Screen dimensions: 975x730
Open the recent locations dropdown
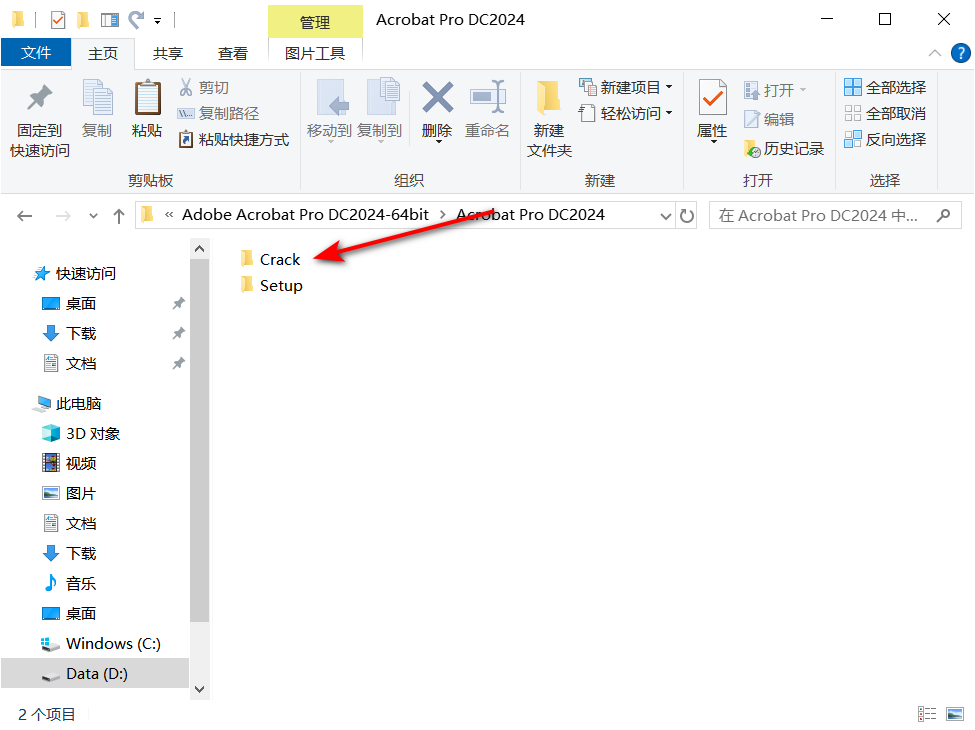coord(93,216)
